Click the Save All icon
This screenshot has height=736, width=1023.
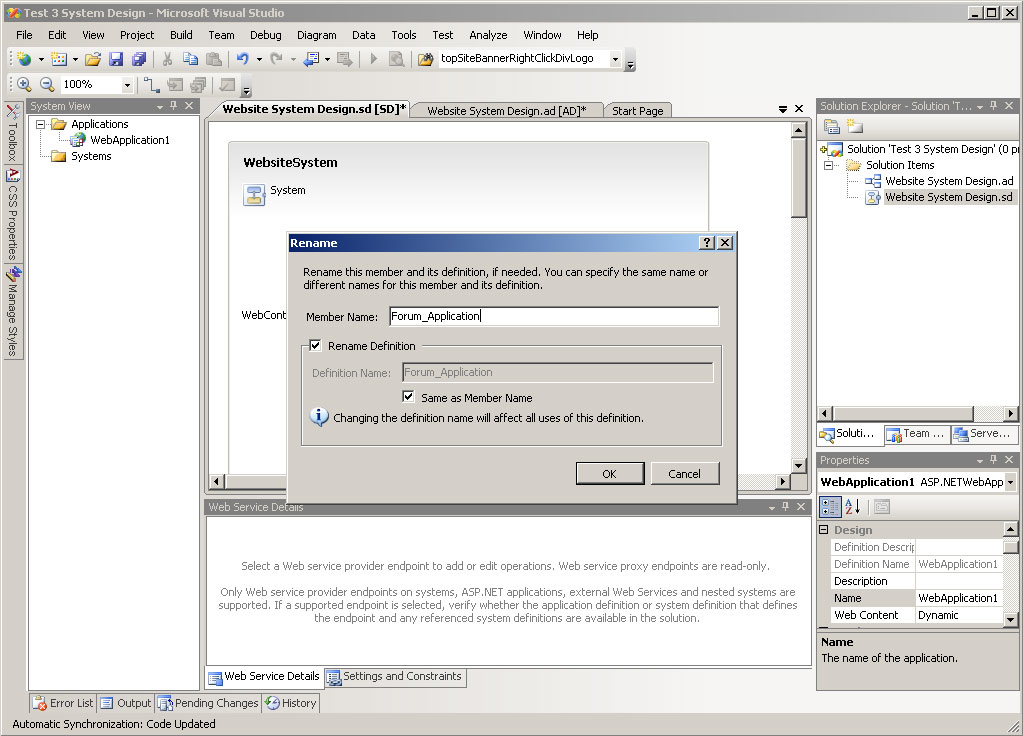click(x=138, y=59)
